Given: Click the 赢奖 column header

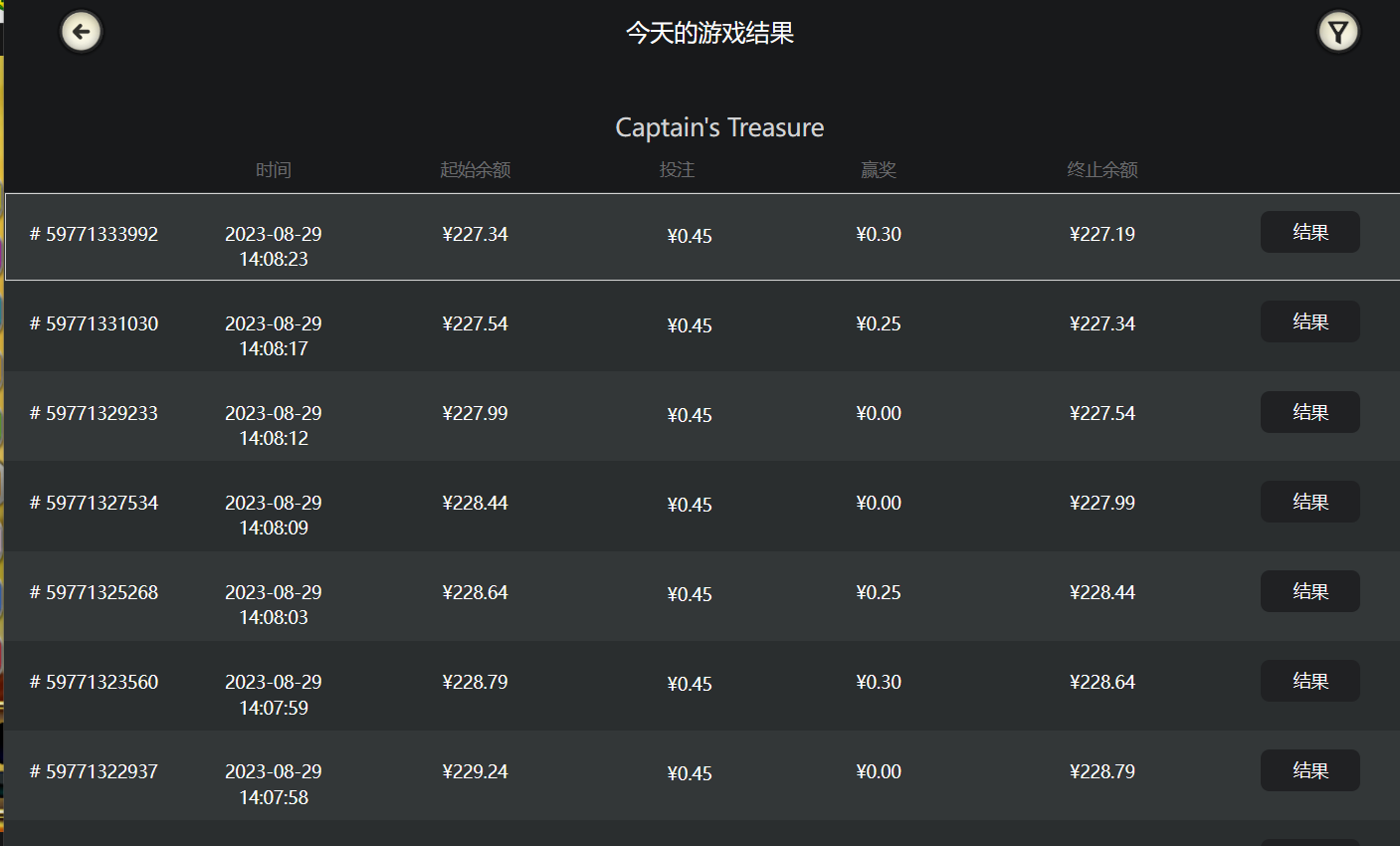Looking at the screenshot, I should point(879,170).
